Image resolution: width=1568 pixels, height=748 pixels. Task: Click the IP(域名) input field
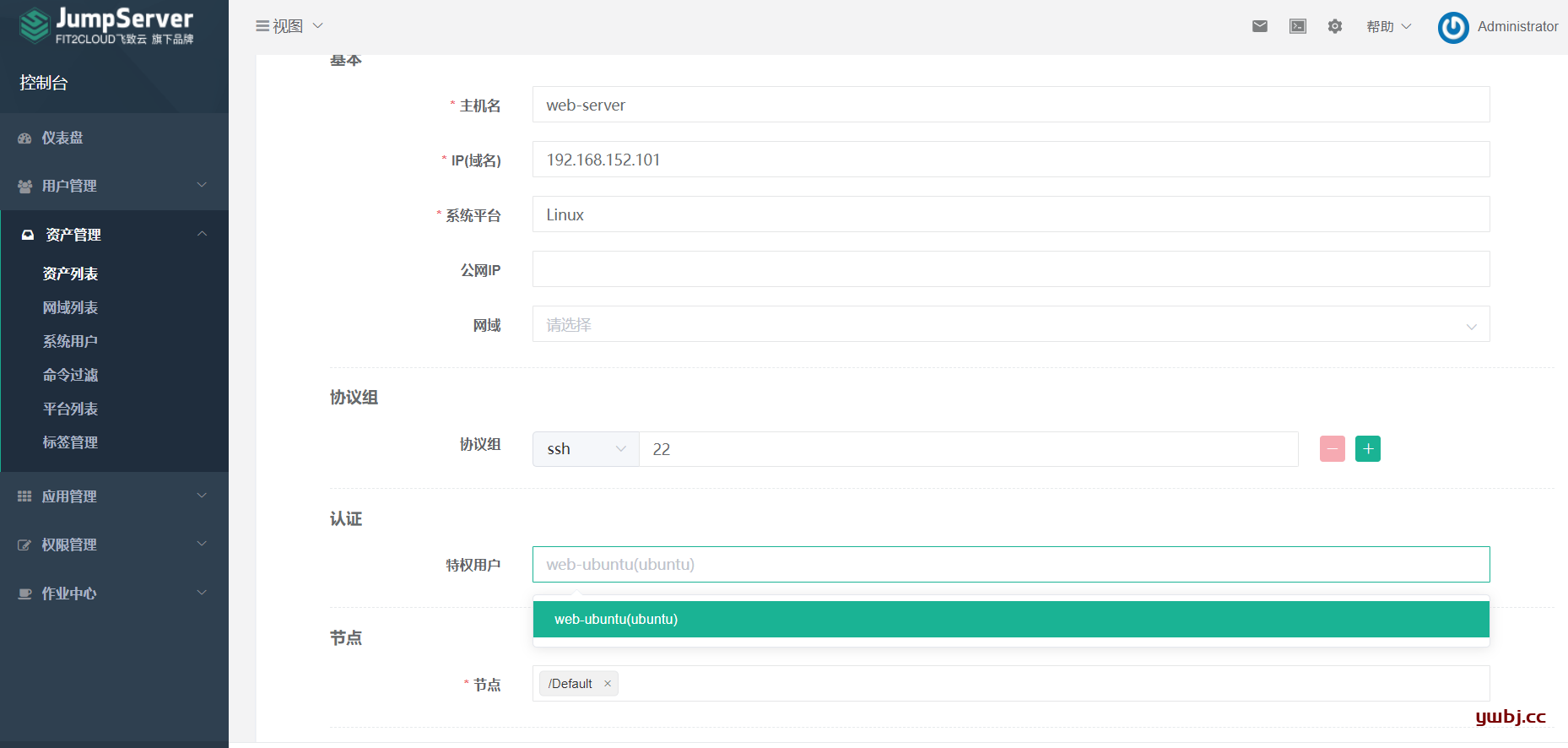tap(1011, 160)
